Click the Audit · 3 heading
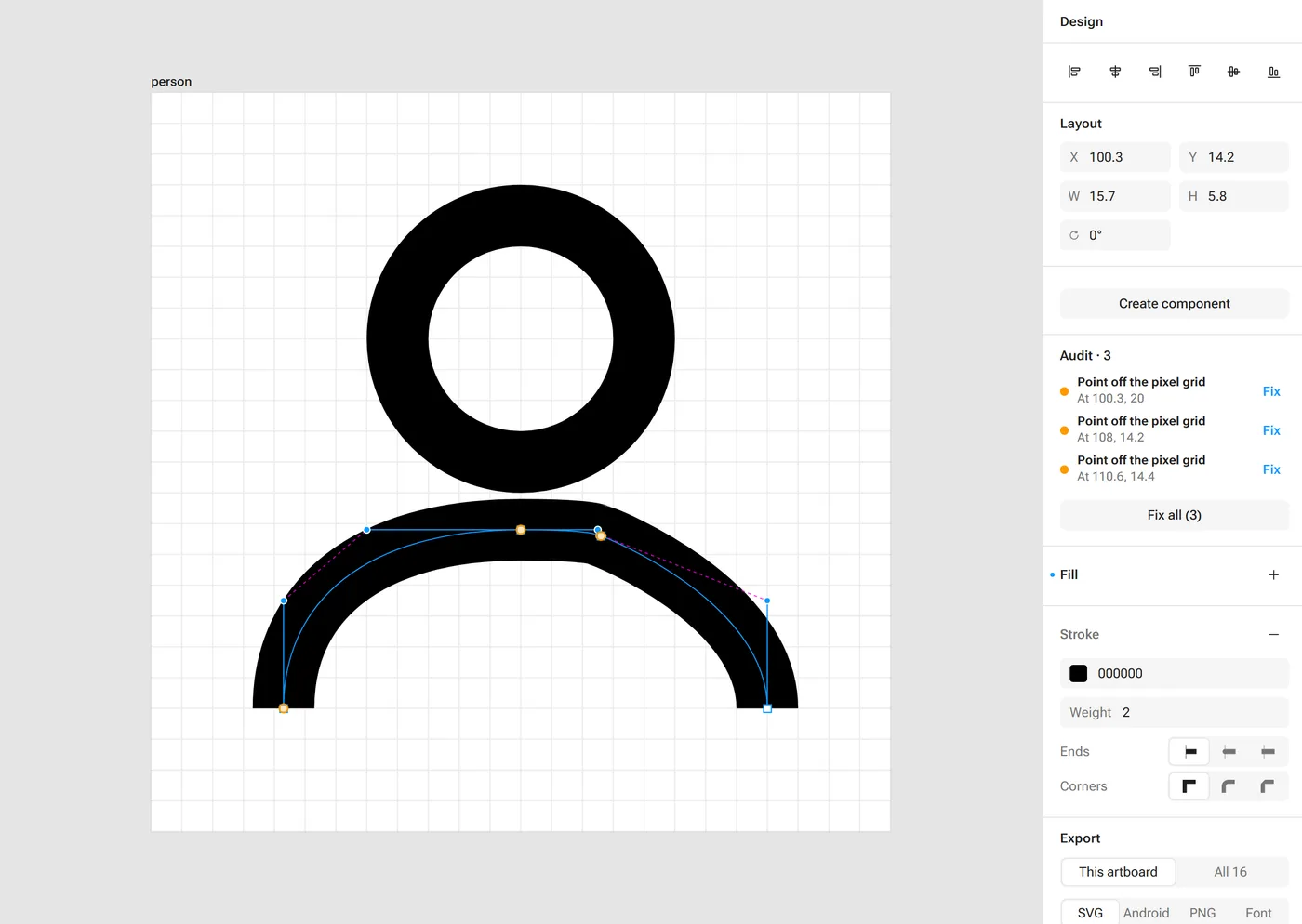 1085,355
